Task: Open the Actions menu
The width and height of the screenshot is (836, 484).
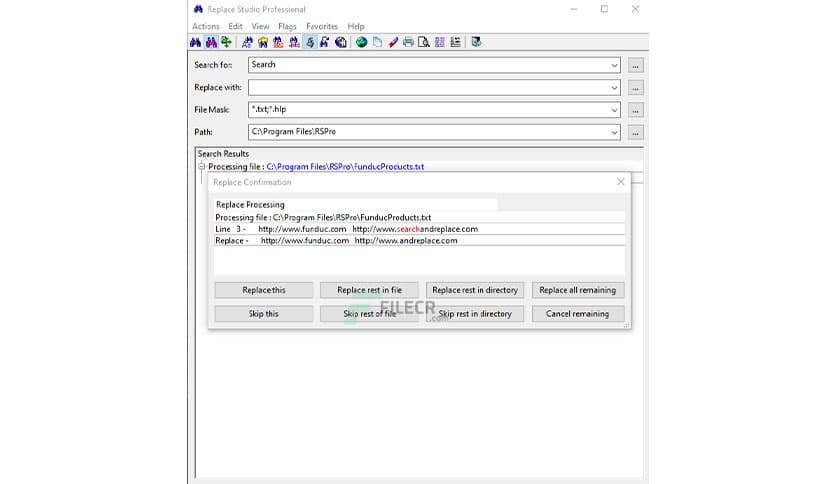Action: coord(206,26)
